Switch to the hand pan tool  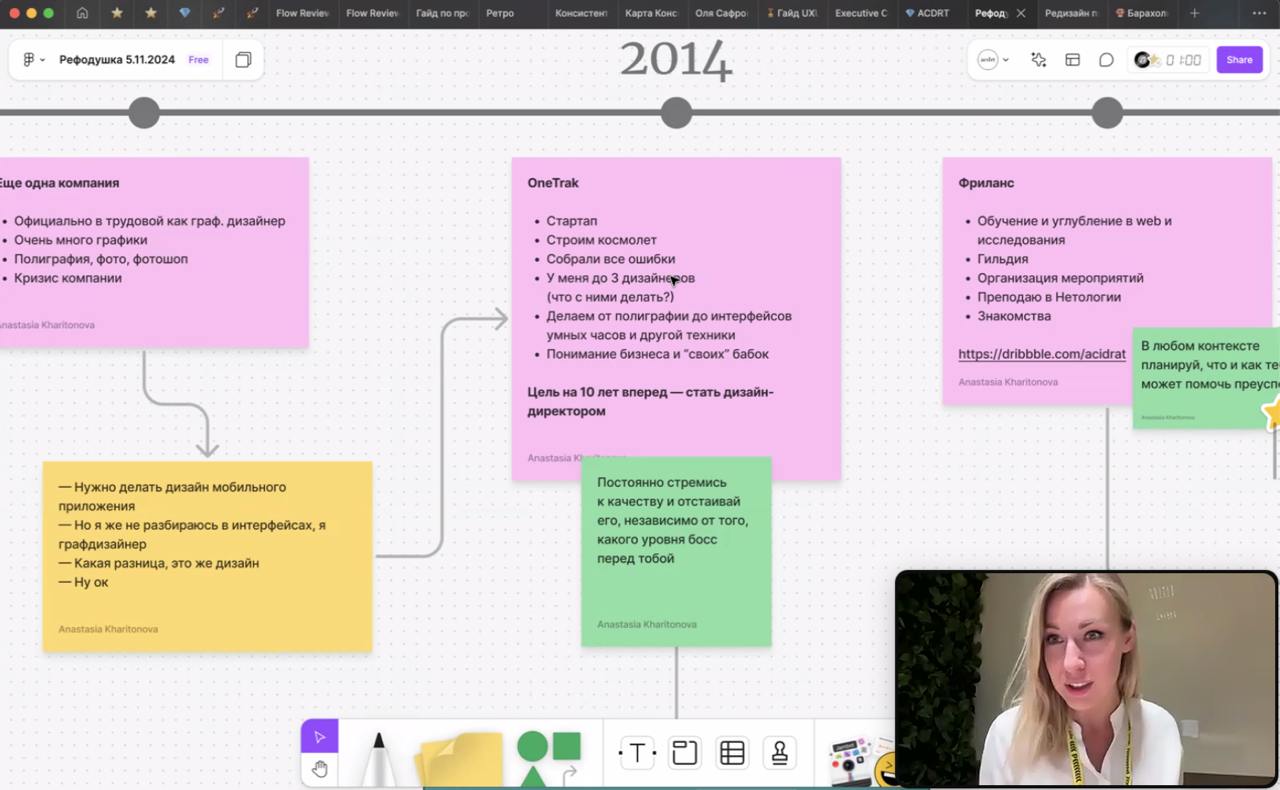320,769
